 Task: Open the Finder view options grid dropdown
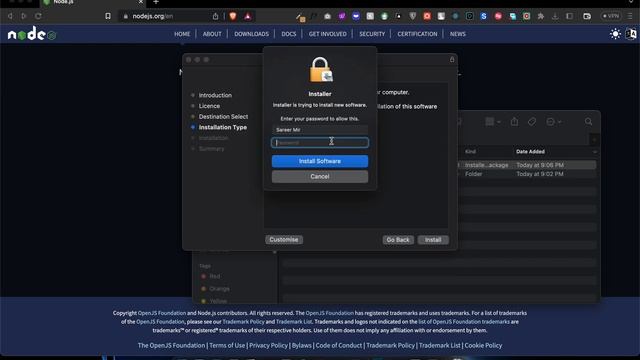tap(493, 122)
